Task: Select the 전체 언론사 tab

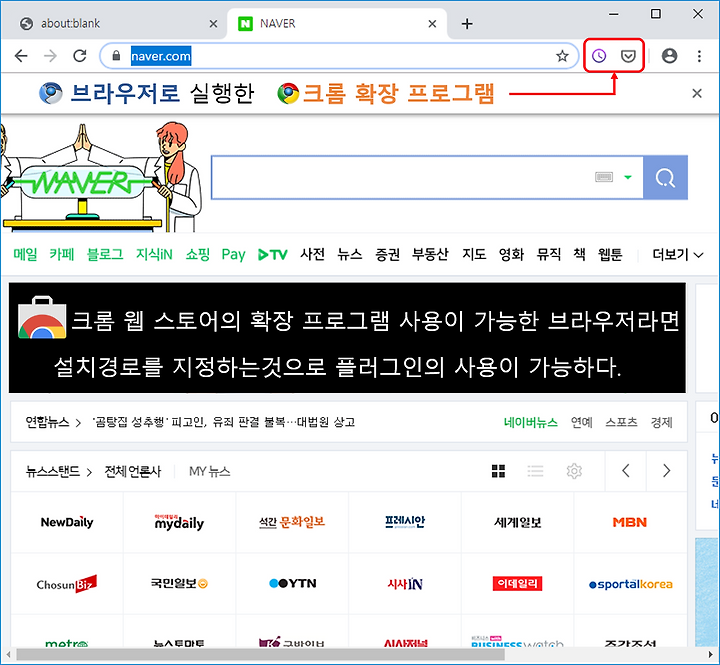Action: tap(133, 471)
